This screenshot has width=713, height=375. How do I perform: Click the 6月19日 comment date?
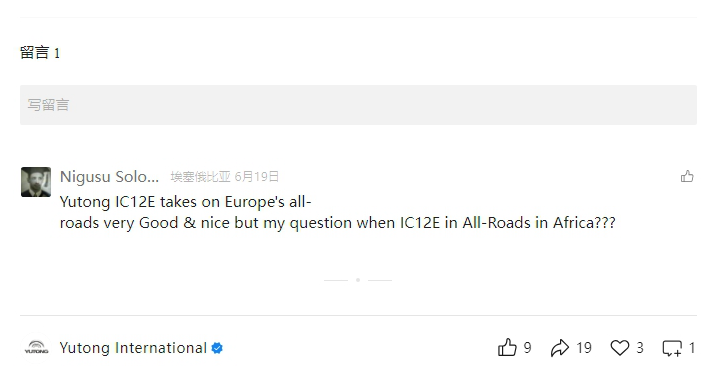[x=256, y=177]
